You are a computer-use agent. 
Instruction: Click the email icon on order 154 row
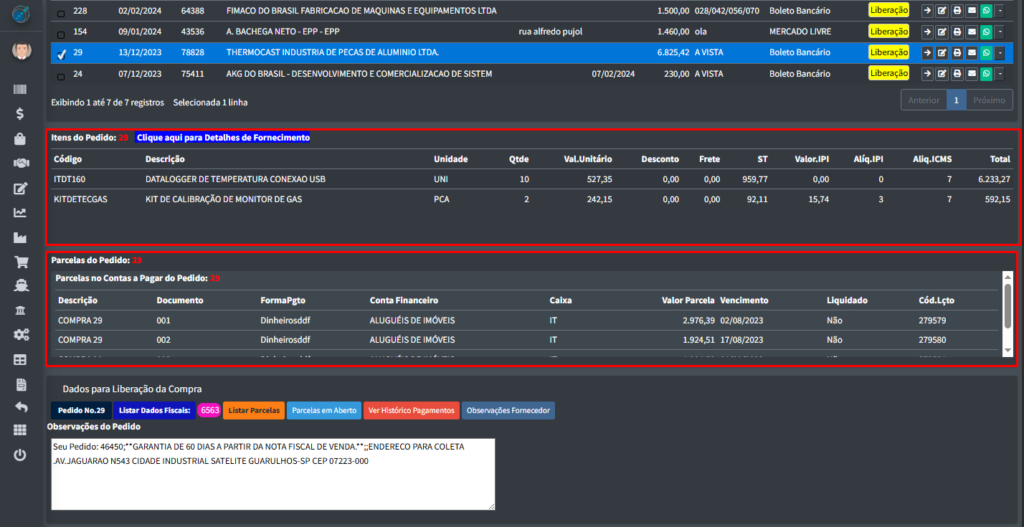[972, 31]
